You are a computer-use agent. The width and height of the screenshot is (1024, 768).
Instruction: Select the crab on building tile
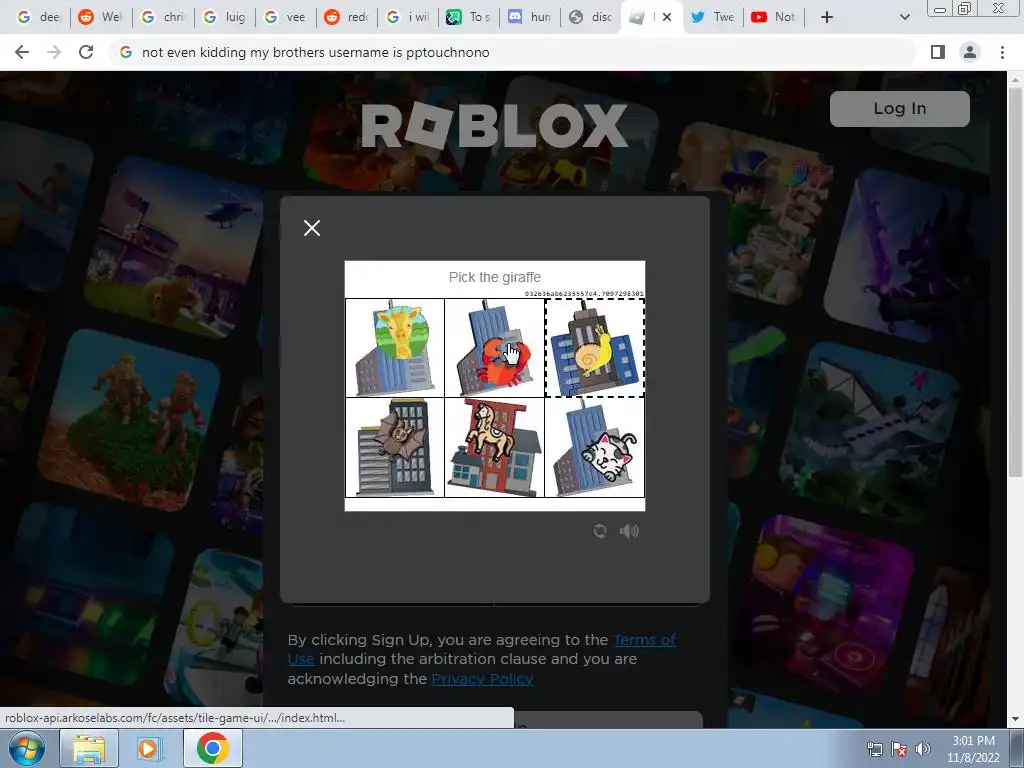494,348
